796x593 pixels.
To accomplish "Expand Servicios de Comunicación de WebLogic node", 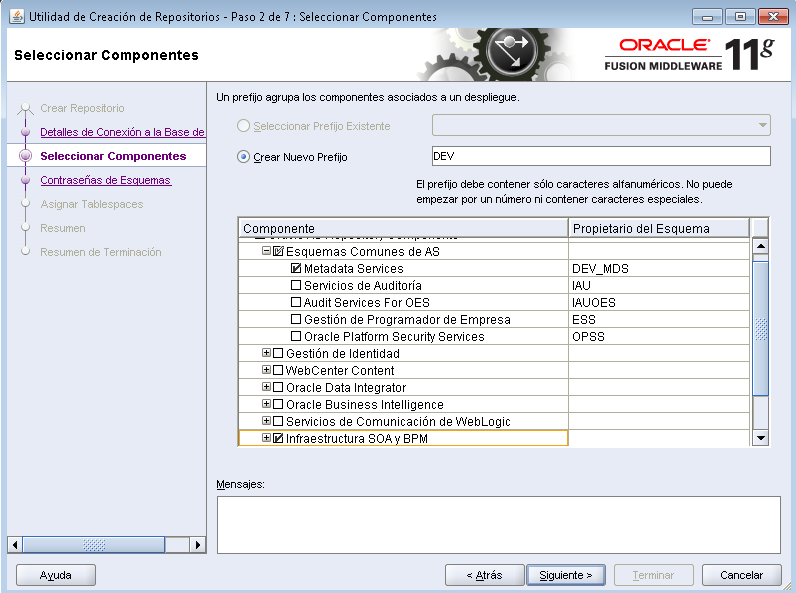I will click(266, 420).
